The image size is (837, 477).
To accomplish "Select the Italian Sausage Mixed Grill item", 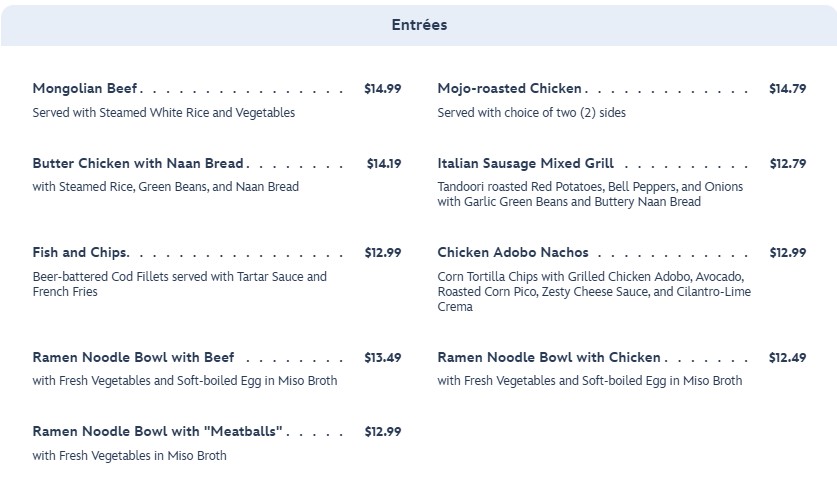I will (x=525, y=163).
